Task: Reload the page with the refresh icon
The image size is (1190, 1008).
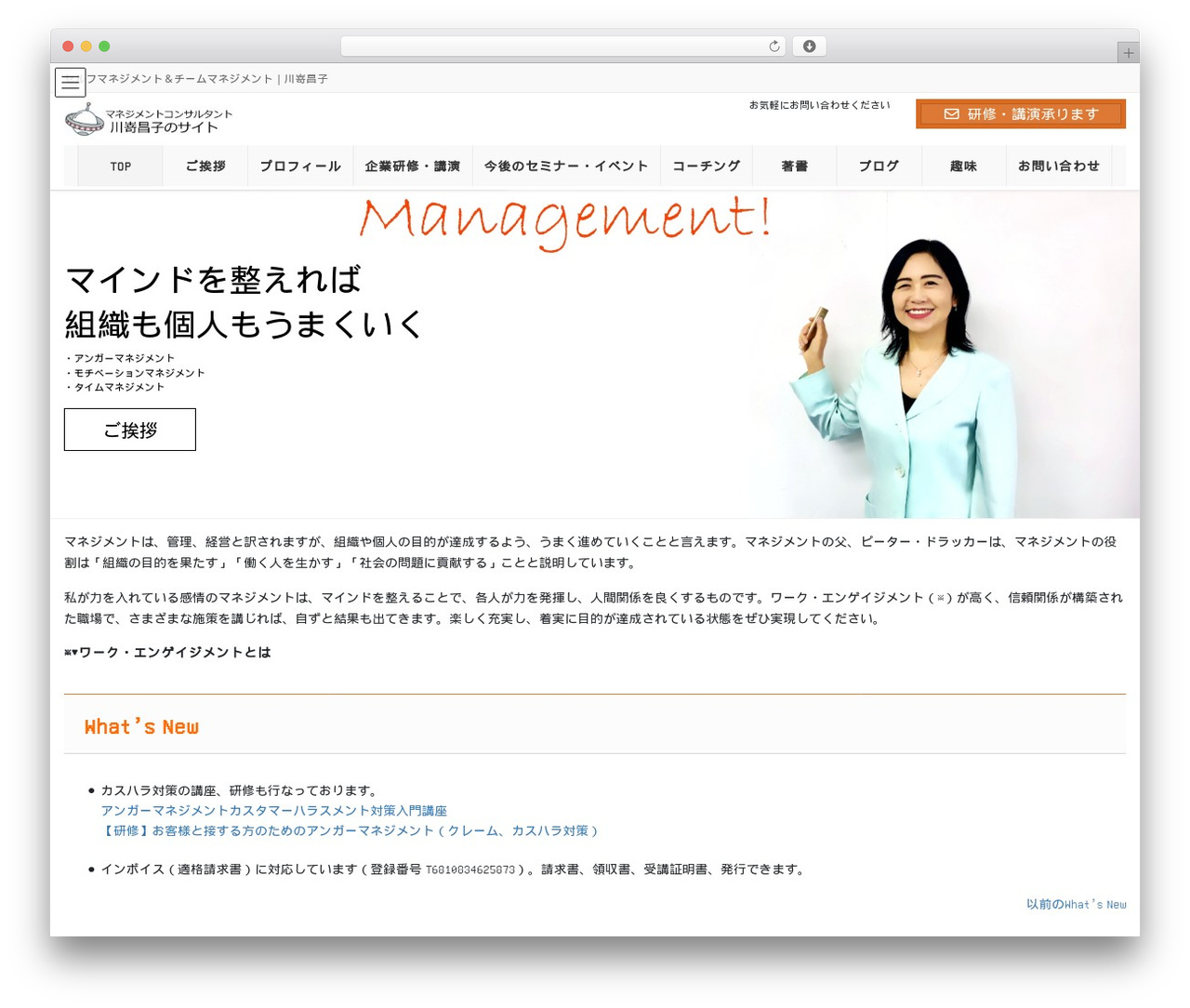Action: point(774,46)
